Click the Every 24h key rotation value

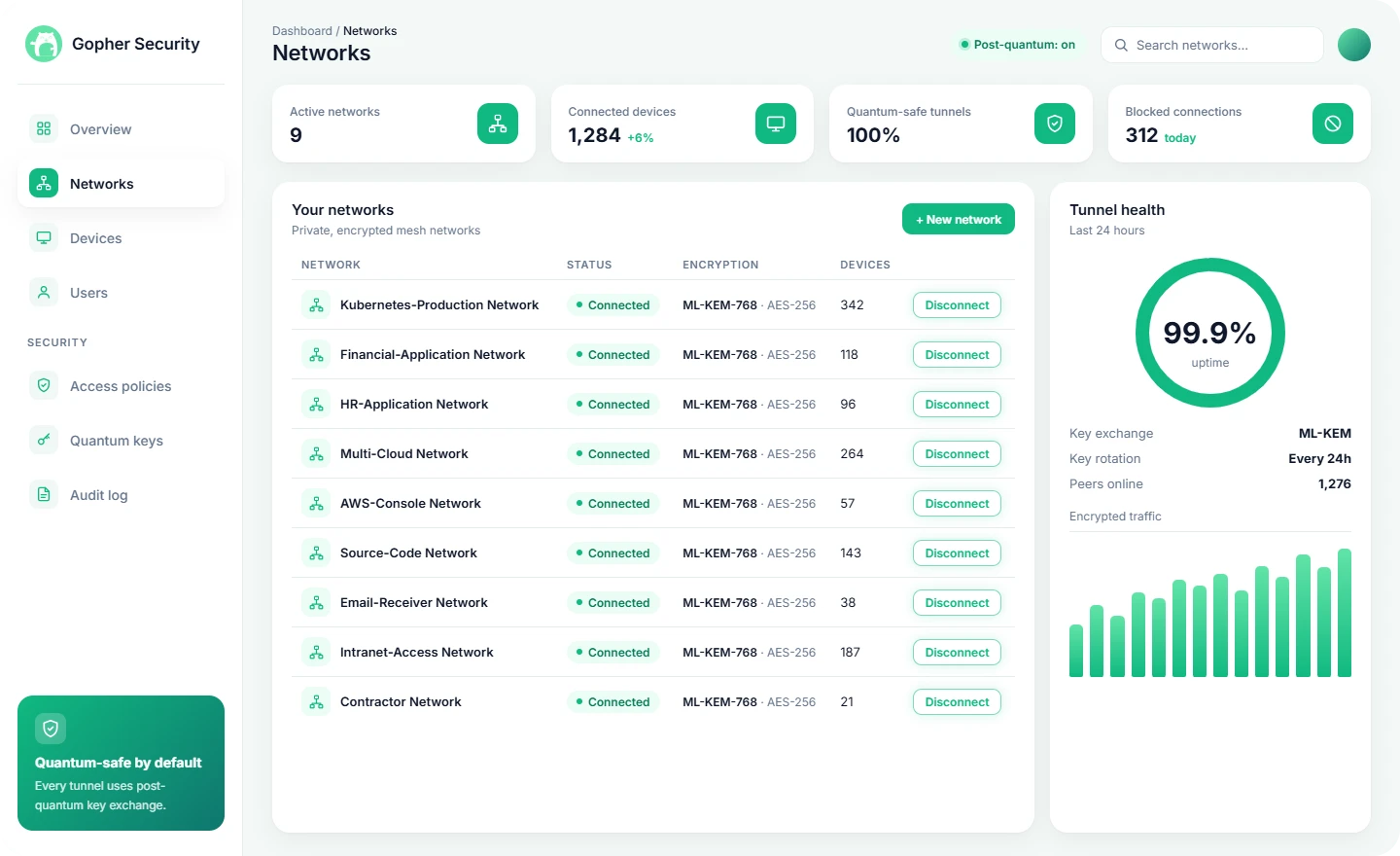pyautogui.click(x=1319, y=458)
